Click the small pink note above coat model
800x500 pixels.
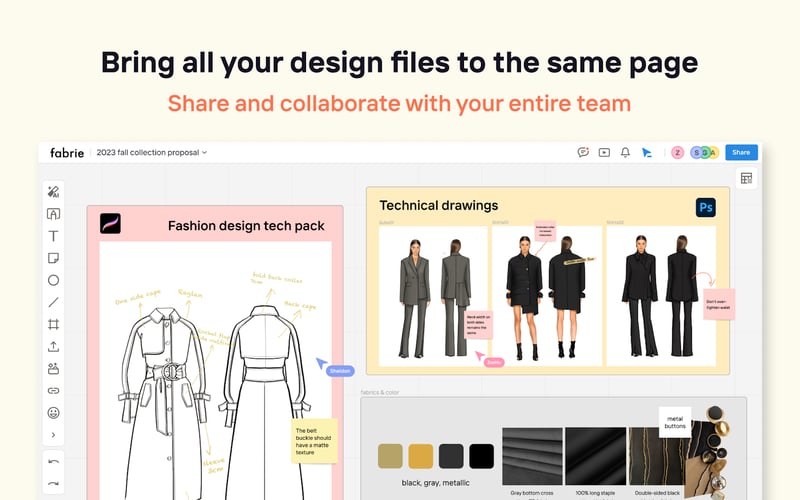click(545, 232)
